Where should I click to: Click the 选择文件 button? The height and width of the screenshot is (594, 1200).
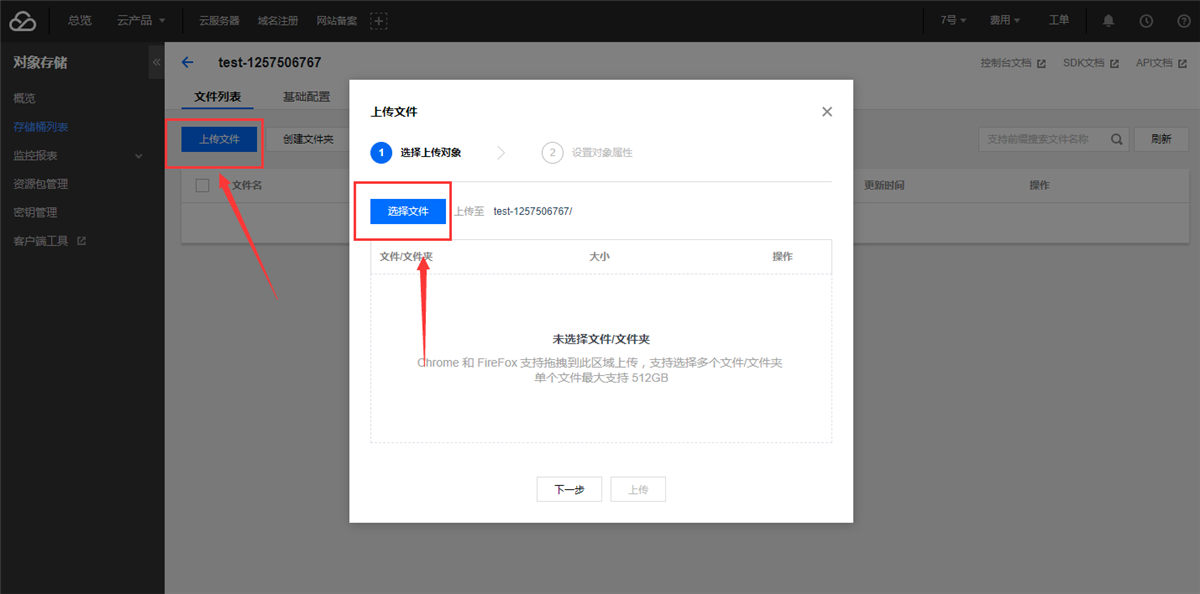tap(406, 212)
